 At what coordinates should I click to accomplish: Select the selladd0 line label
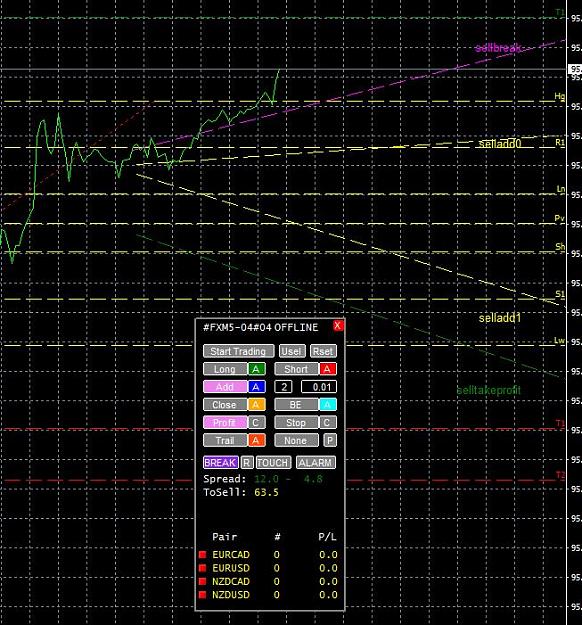tap(500, 143)
